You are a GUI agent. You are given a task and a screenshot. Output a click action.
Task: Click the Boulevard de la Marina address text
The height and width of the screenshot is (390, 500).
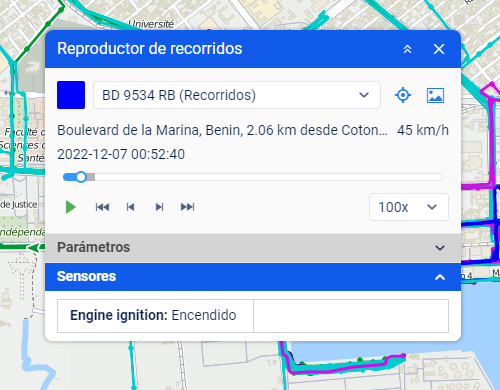pyautogui.click(x=222, y=130)
